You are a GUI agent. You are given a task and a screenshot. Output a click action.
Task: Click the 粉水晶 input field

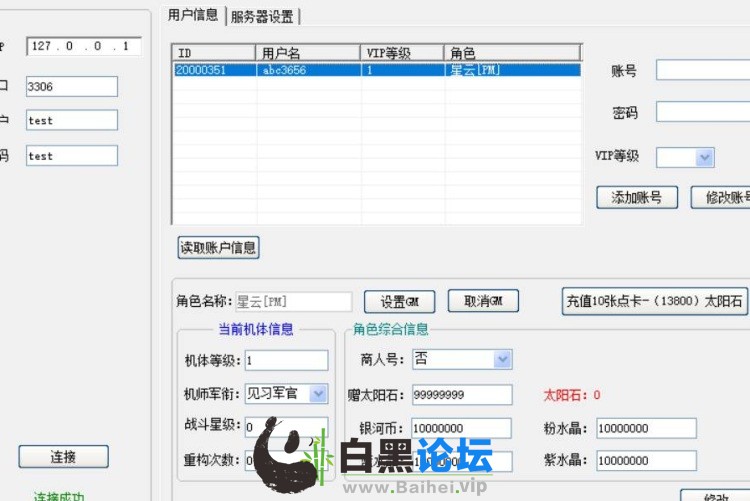point(646,429)
